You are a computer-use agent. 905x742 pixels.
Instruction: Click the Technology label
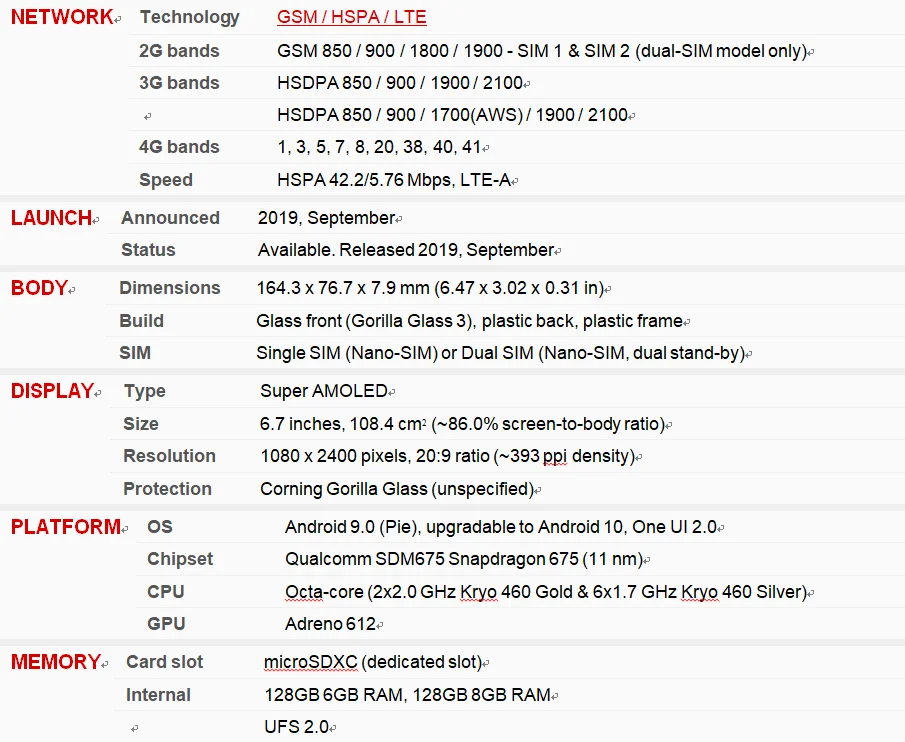coord(189,17)
